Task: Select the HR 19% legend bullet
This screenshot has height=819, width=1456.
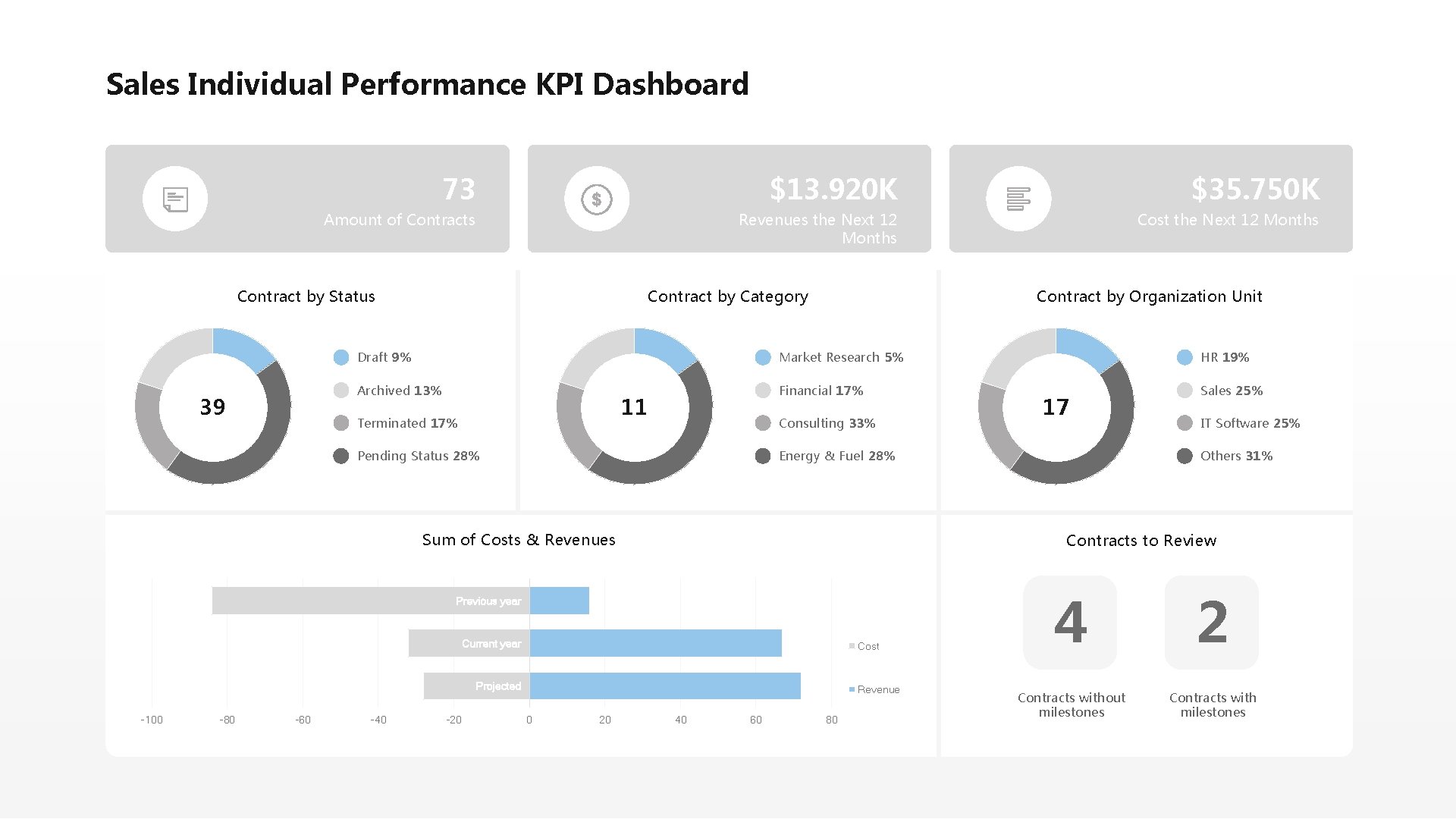Action: pos(1185,357)
